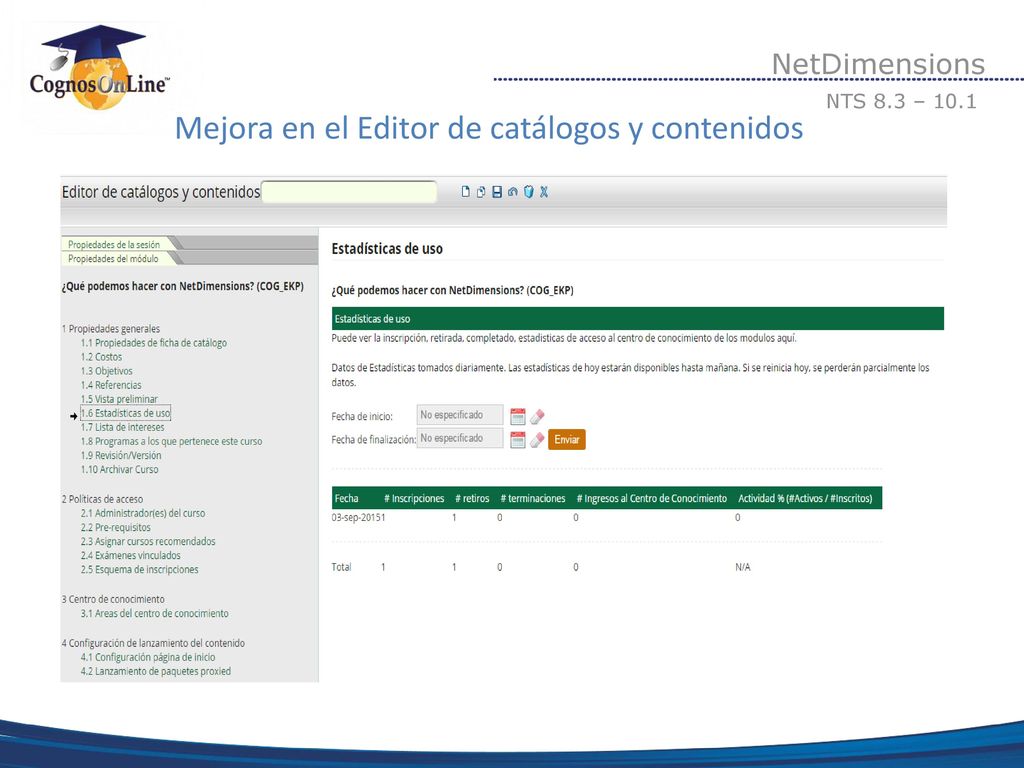
Task: Open 2.5 Esquema de inscripciones
Action: pyautogui.click(x=139, y=569)
